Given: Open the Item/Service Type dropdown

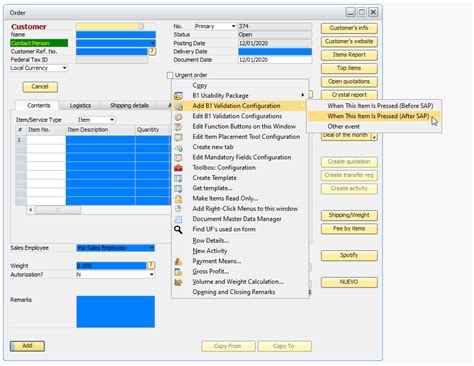Looking at the screenshot, I should [x=112, y=120].
